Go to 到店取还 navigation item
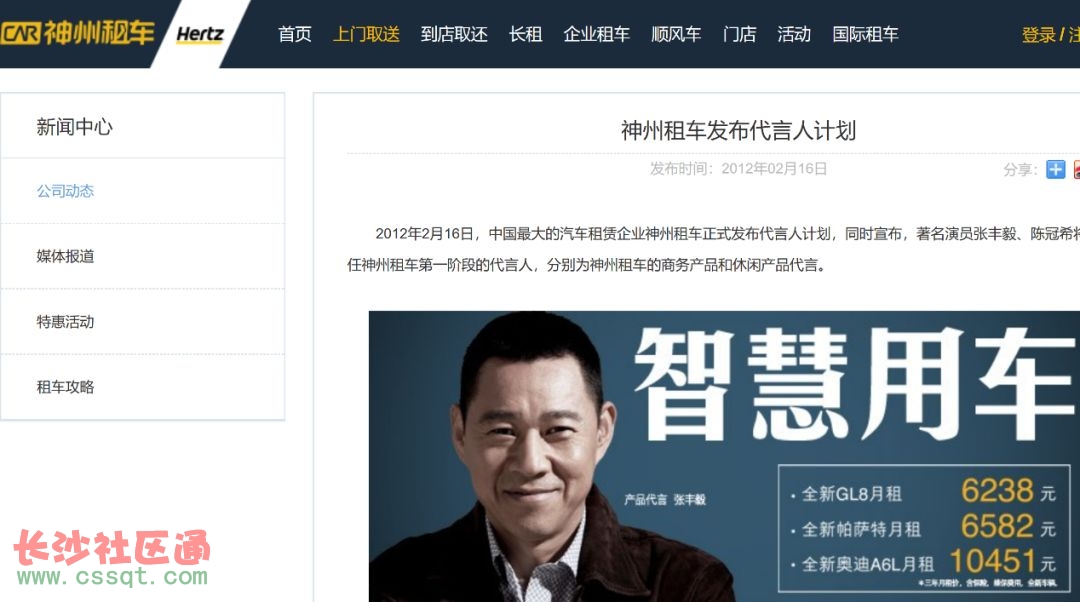 [x=454, y=34]
